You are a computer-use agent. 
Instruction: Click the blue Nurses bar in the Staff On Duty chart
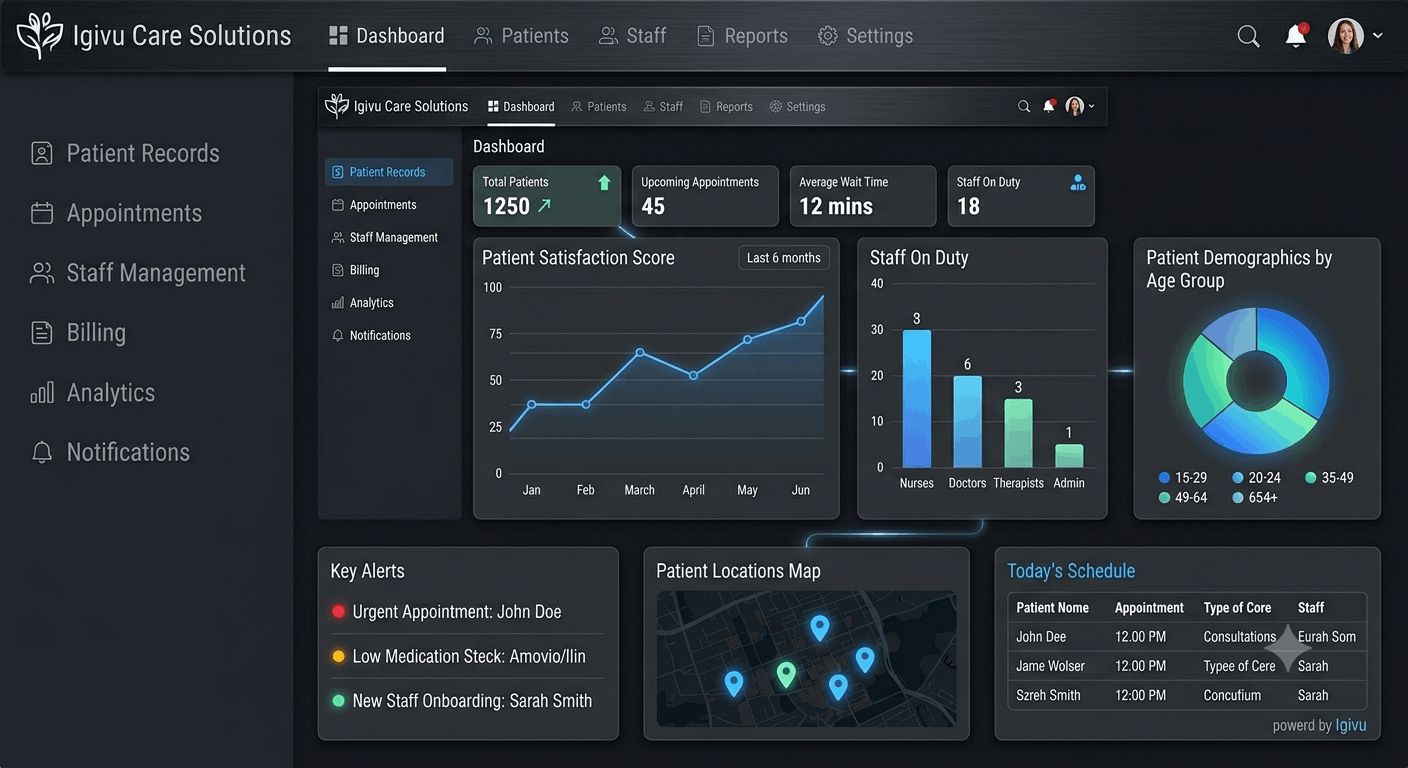[x=917, y=399]
